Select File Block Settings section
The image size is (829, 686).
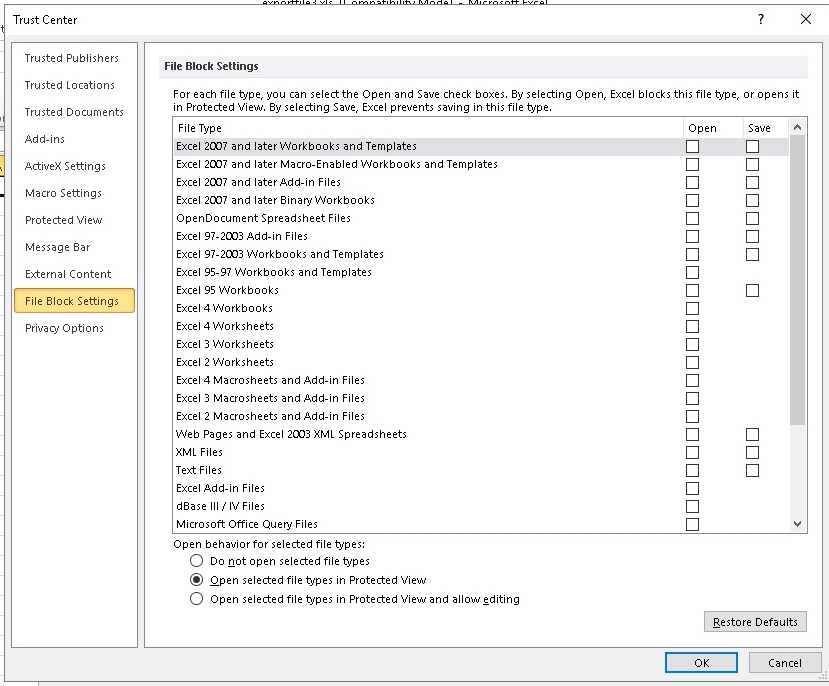pos(75,301)
